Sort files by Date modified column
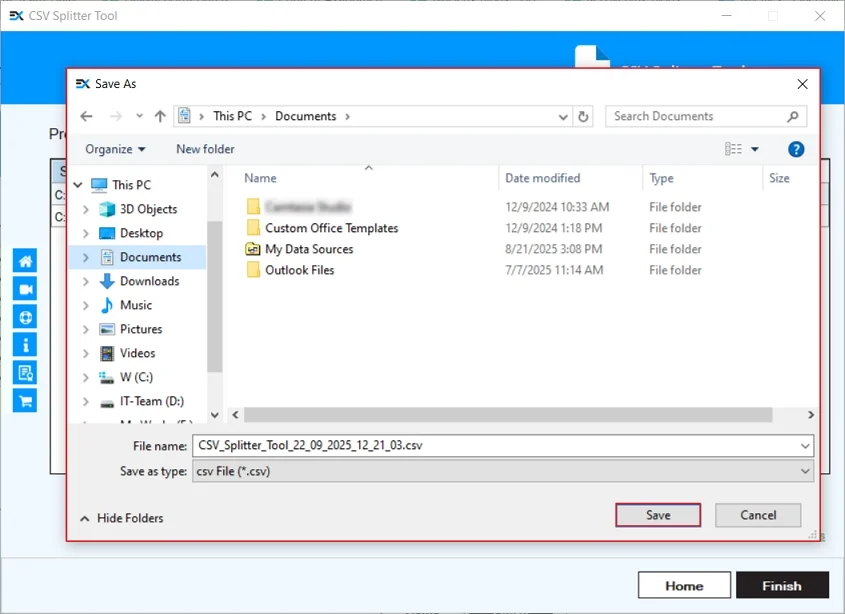This screenshot has width=845, height=614. coord(542,178)
